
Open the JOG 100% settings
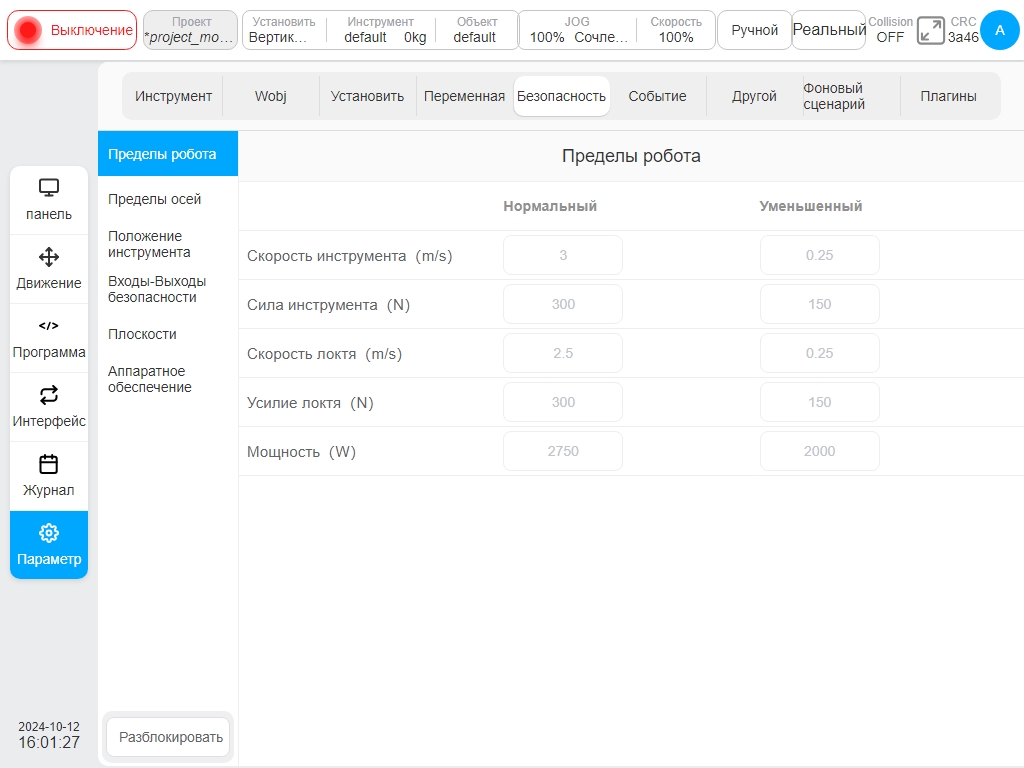tap(577, 30)
